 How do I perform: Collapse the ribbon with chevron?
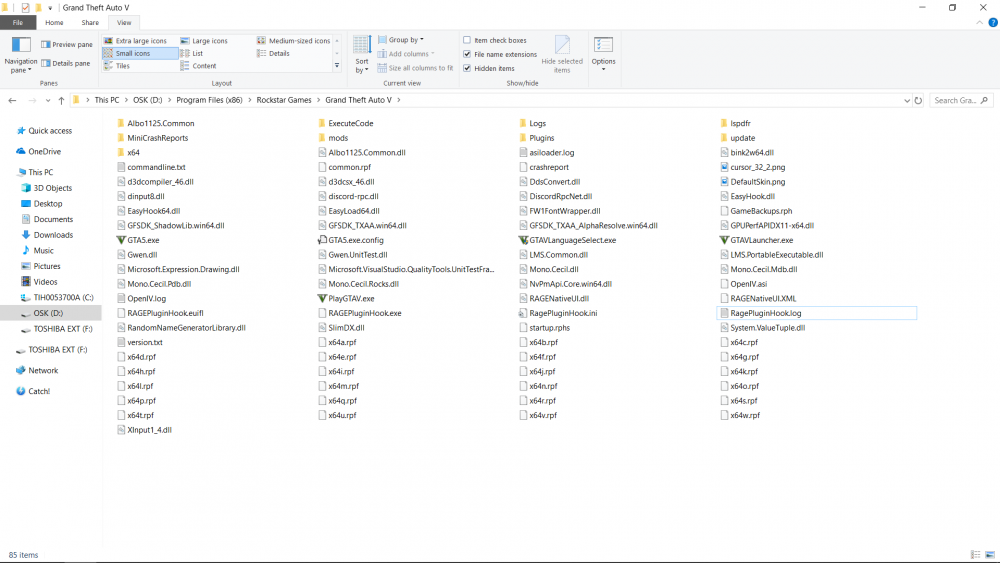[980, 22]
